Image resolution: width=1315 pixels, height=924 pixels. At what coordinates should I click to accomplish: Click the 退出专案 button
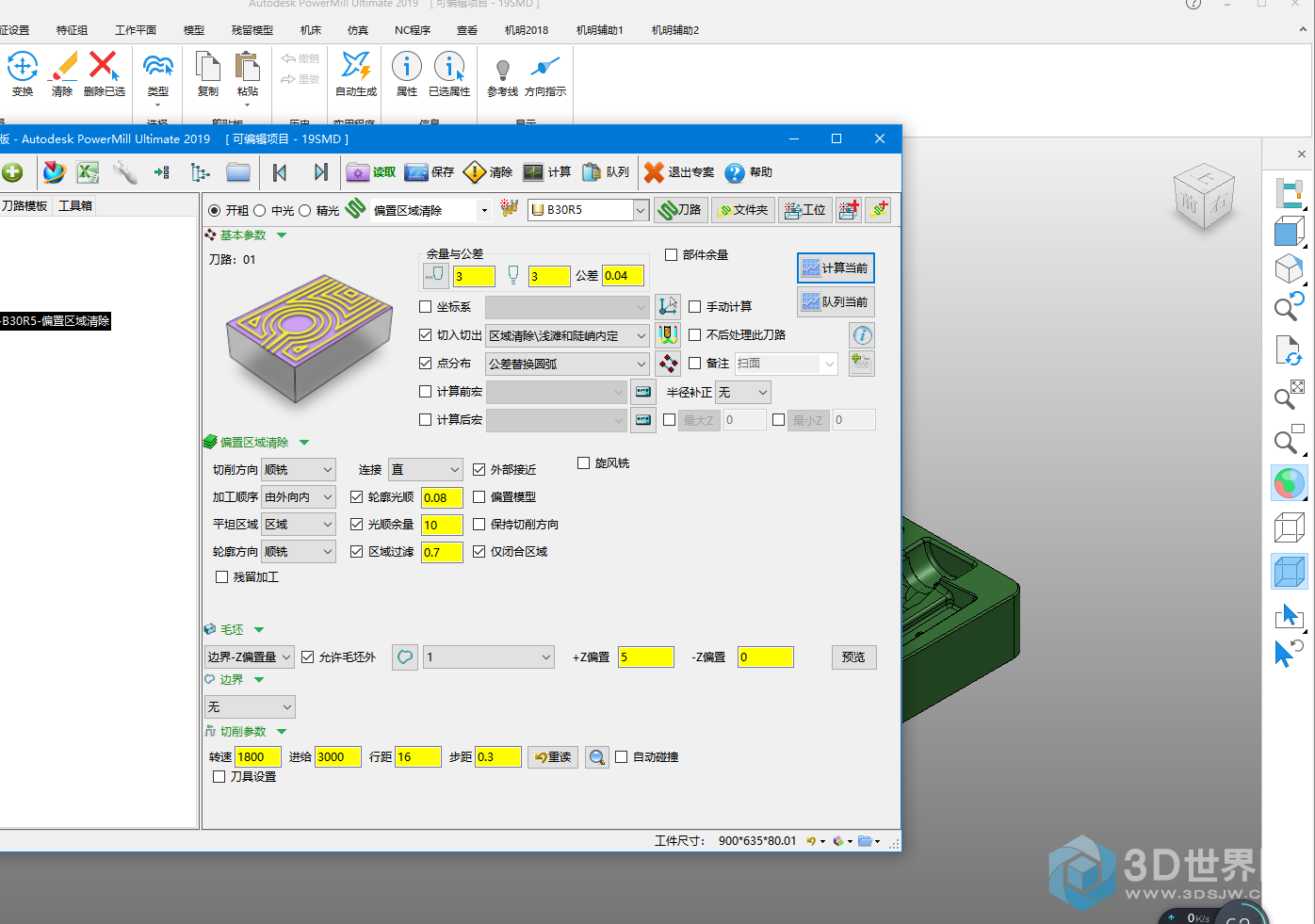click(680, 172)
